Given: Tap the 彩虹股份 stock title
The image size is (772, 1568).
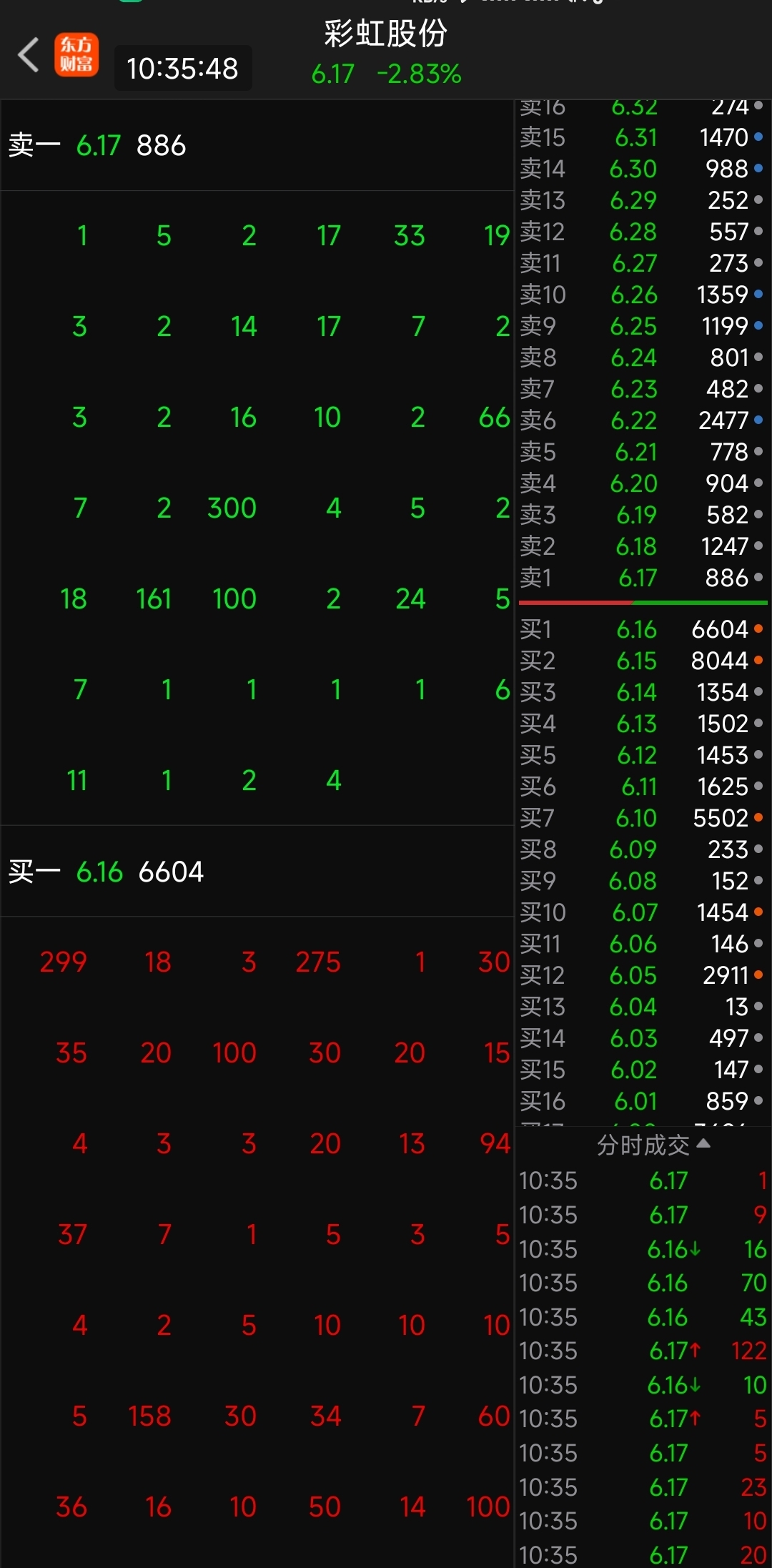Looking at the screenshot, I should [386, 34].
